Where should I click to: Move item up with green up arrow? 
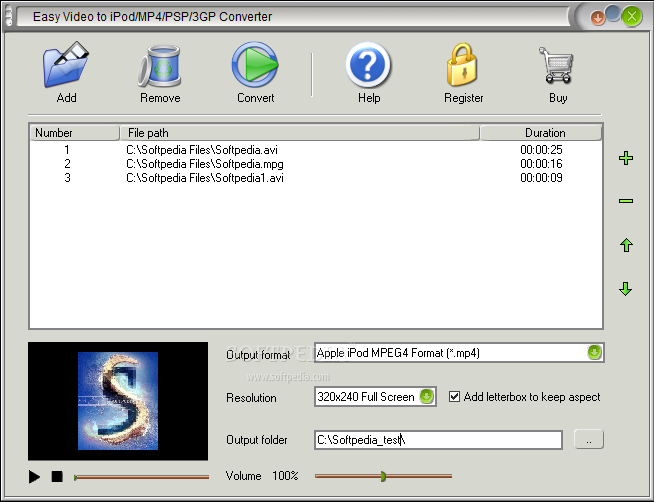tap(626, 245)
